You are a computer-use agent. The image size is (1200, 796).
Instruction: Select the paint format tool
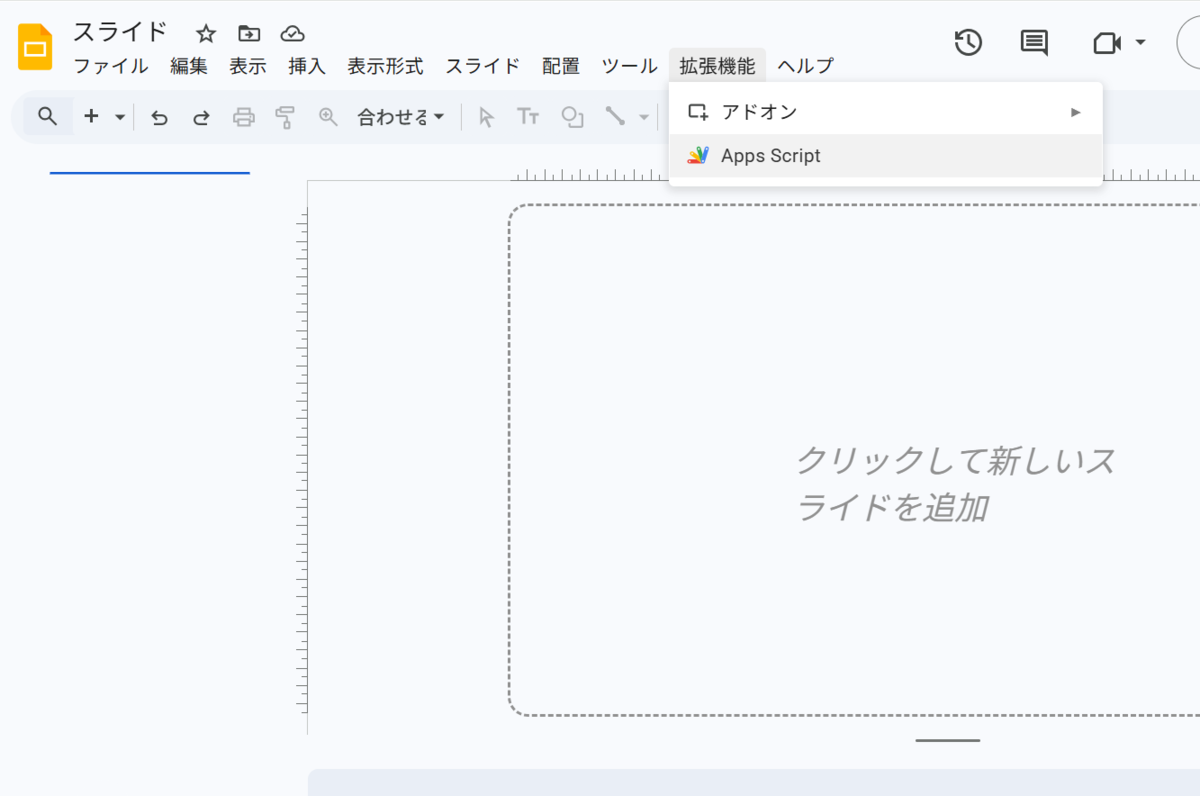click(x=285, y=117)
